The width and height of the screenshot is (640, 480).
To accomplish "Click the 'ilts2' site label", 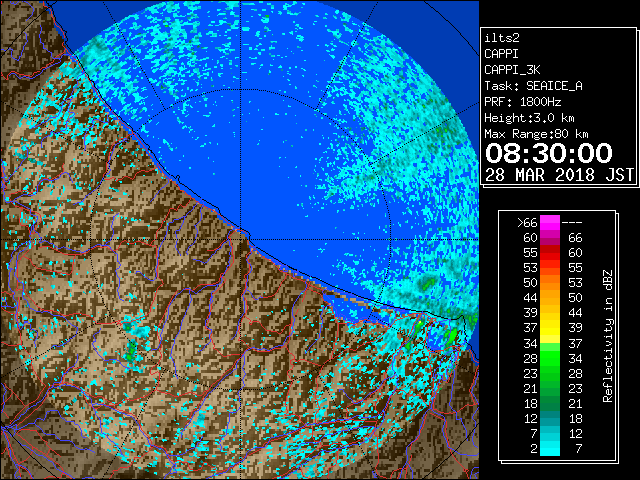I will coord(502,38).
